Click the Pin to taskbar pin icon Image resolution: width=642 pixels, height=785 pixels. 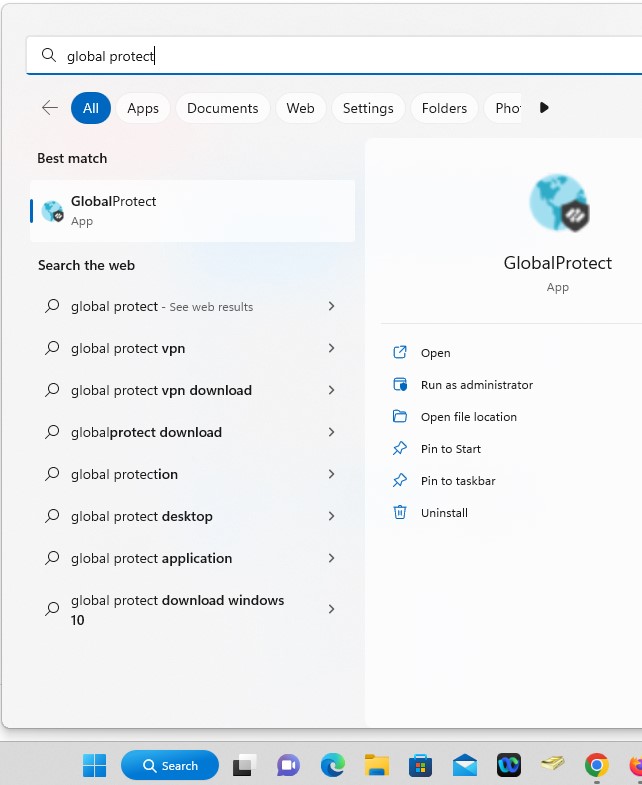point(400,481)
